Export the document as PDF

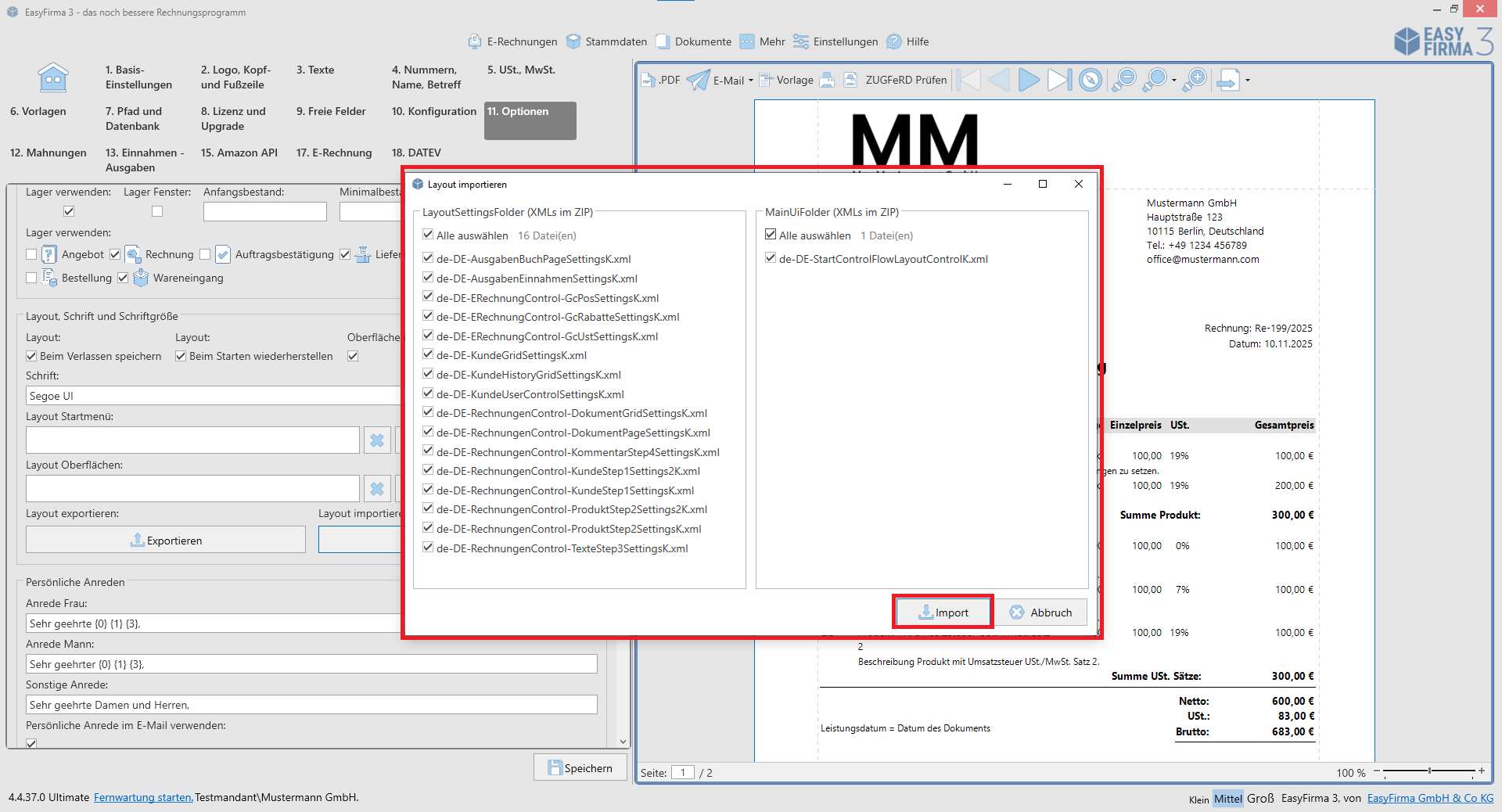point(661,80)
